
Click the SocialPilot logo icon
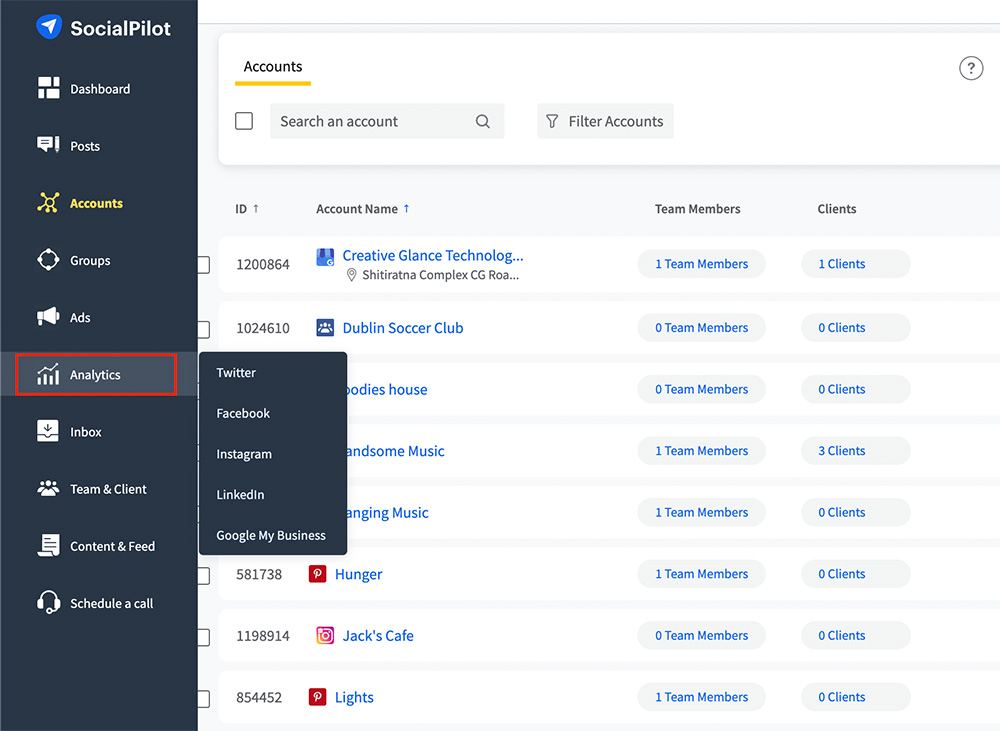[x=48, y=27]
